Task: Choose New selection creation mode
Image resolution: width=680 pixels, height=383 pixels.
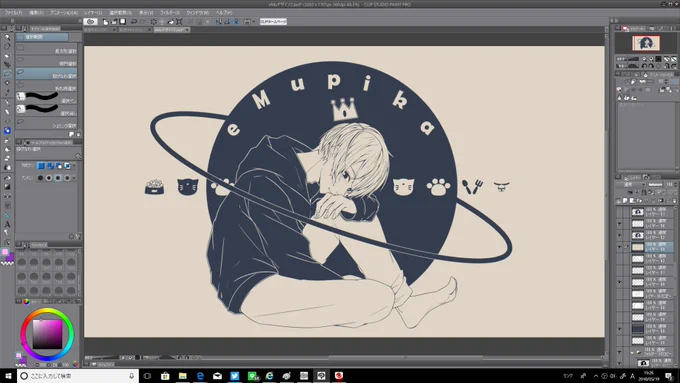Action: pos(41,166)
